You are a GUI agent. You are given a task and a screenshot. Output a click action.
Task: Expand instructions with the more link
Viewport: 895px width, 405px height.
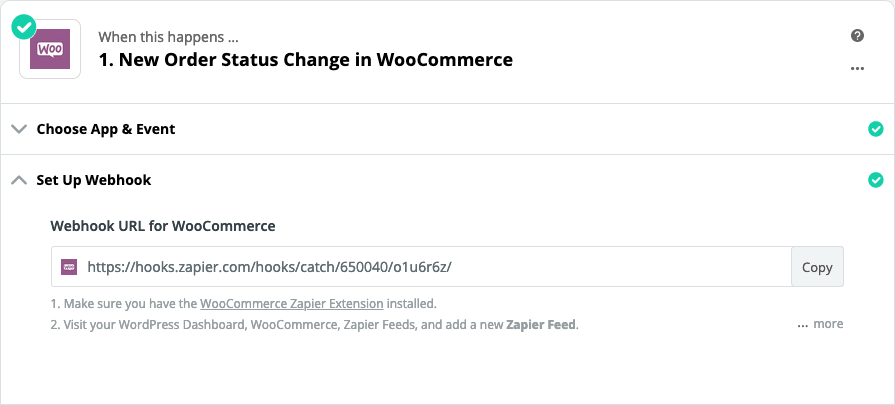point(820,324)
